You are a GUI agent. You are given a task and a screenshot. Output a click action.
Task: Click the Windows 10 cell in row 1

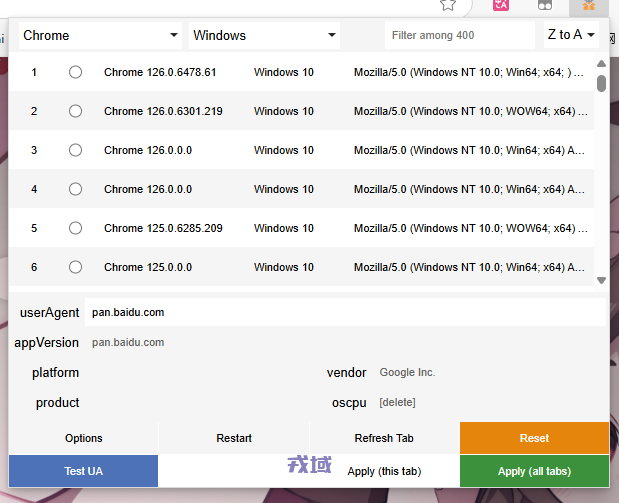[283, 72]
